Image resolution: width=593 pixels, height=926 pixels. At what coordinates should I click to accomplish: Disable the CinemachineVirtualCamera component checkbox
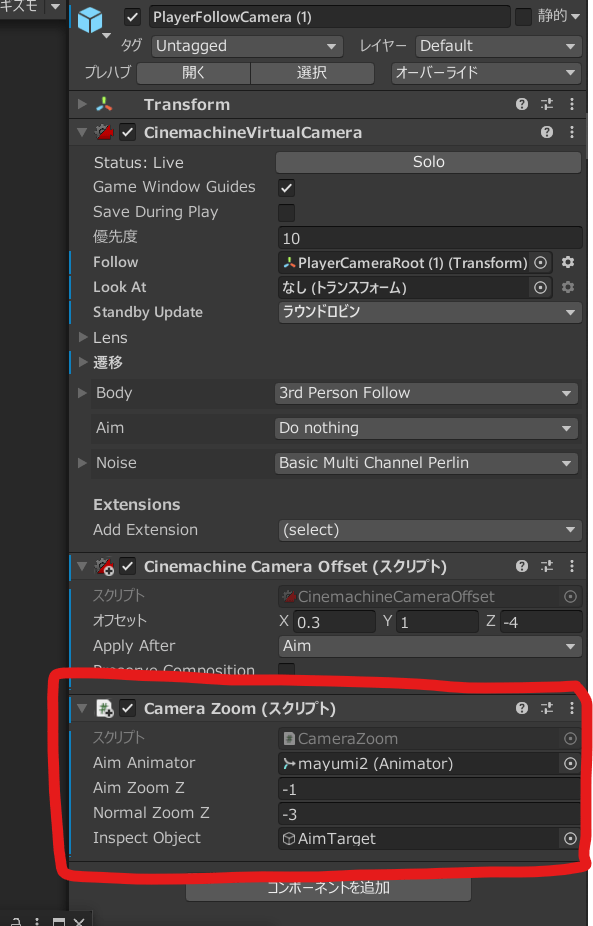coord(128,133)
